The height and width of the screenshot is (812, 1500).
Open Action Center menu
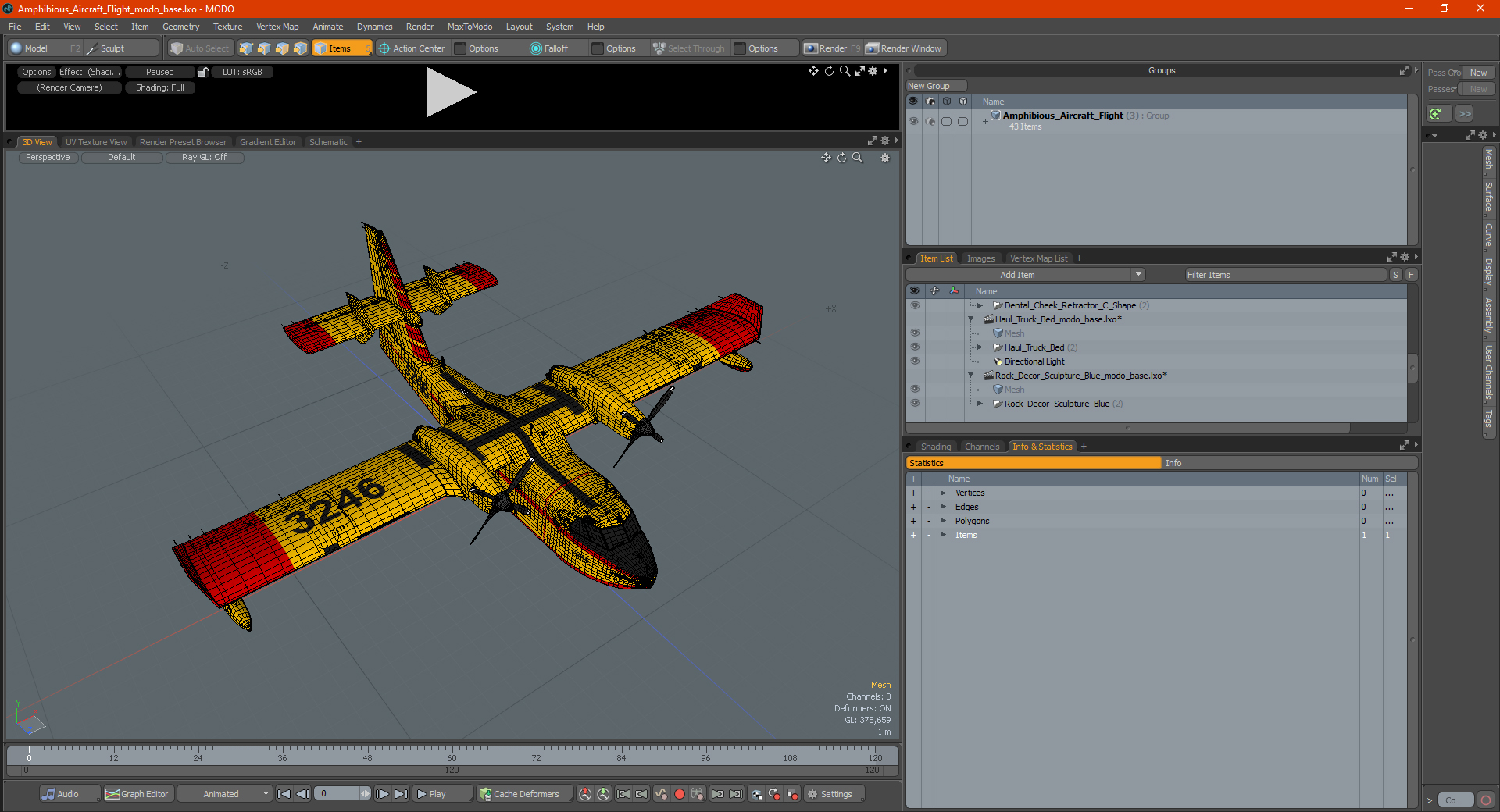point(412,48)
